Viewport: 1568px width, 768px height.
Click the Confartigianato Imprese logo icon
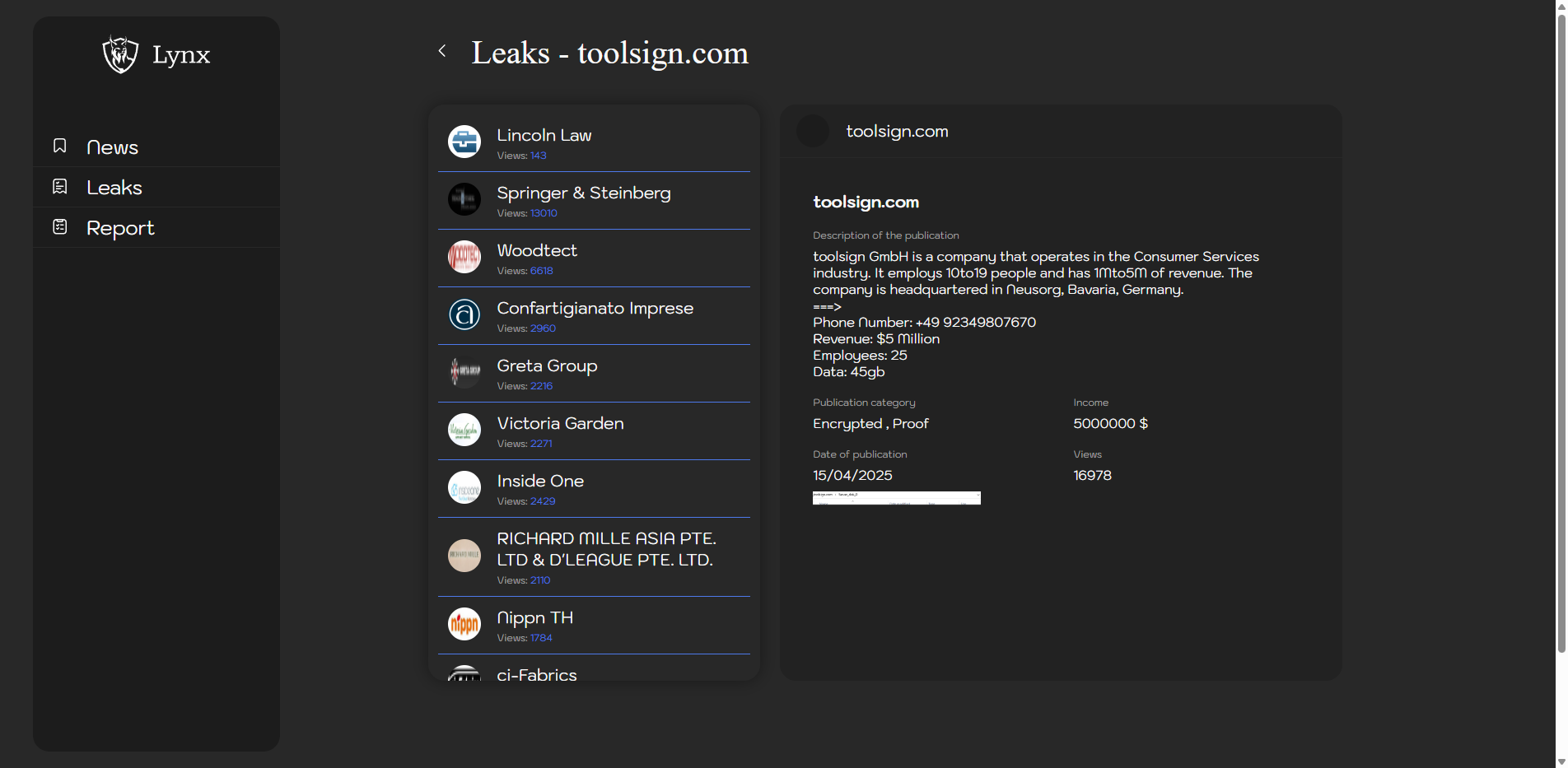[x=464, y=314]
